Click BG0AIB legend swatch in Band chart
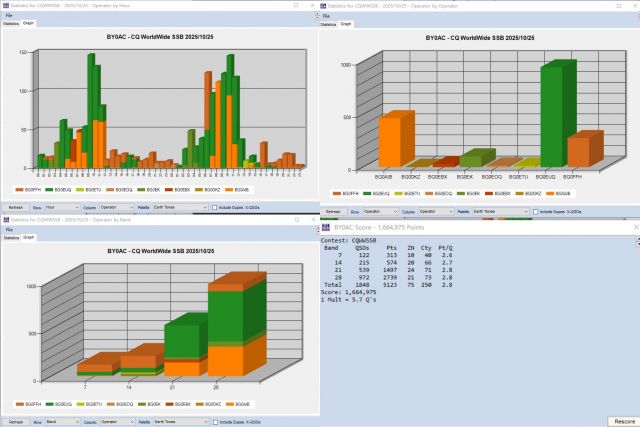The image size is (640, 427). (x=228, y=404)
